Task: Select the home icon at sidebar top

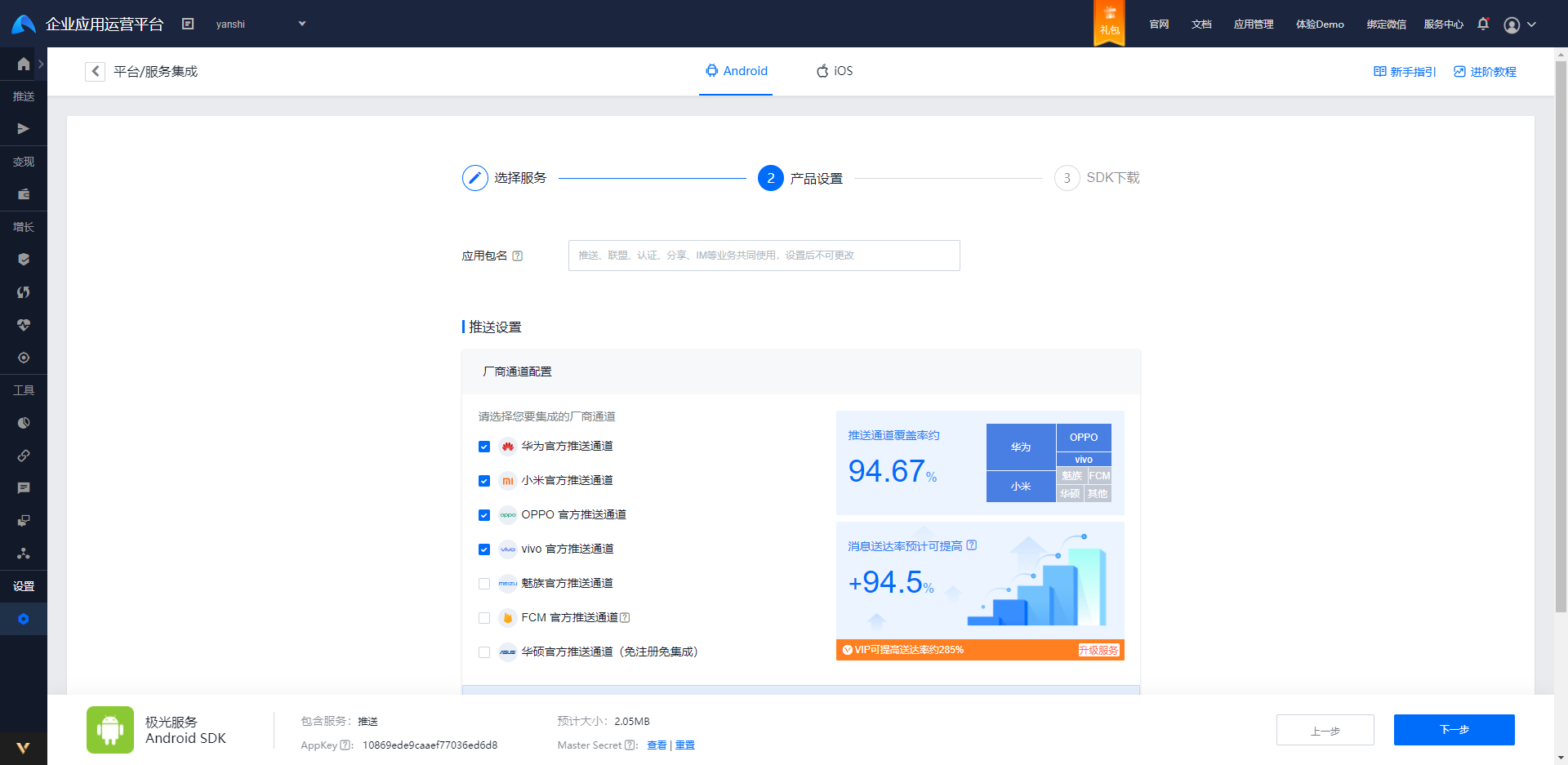Action: coord(24,64)
